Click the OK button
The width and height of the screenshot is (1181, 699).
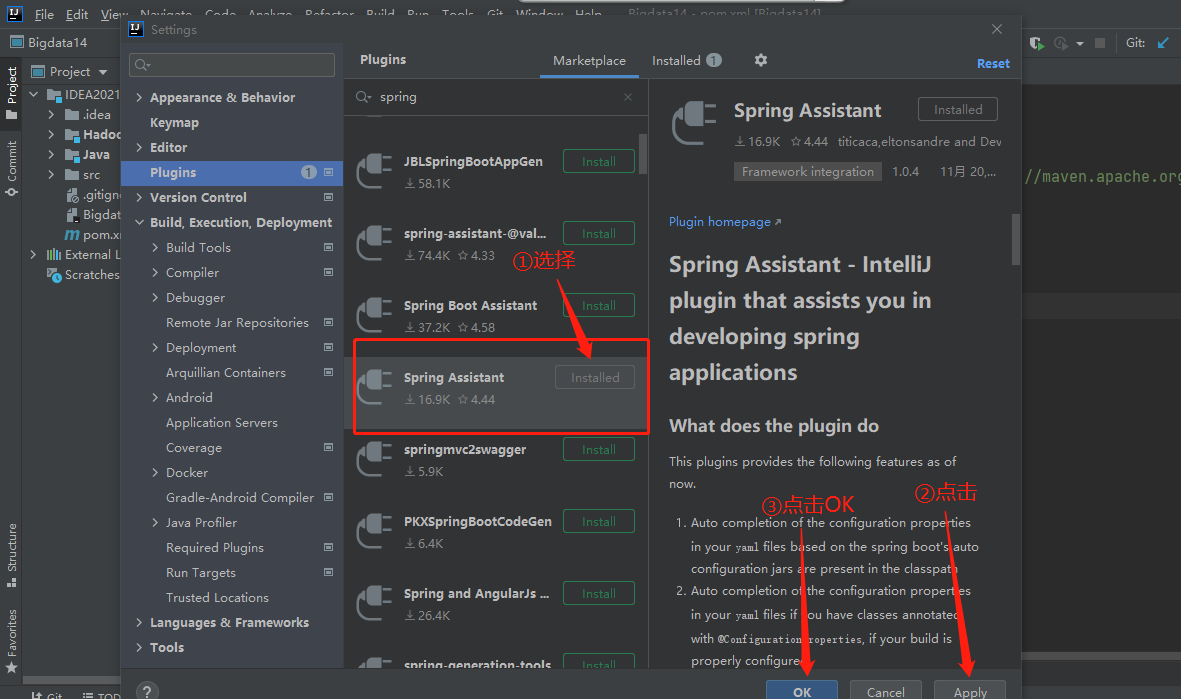click(802, 691)
